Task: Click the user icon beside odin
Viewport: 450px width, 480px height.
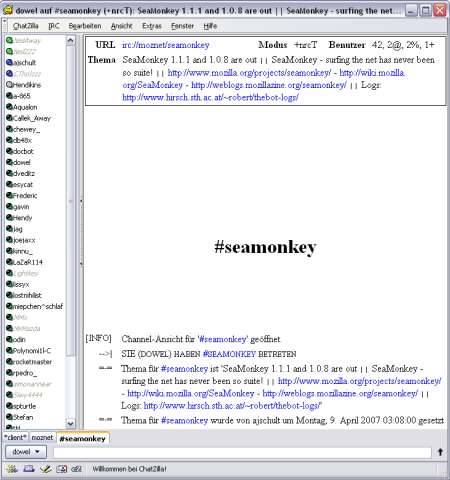Action: pyautogui.click(x=9, y=339)
